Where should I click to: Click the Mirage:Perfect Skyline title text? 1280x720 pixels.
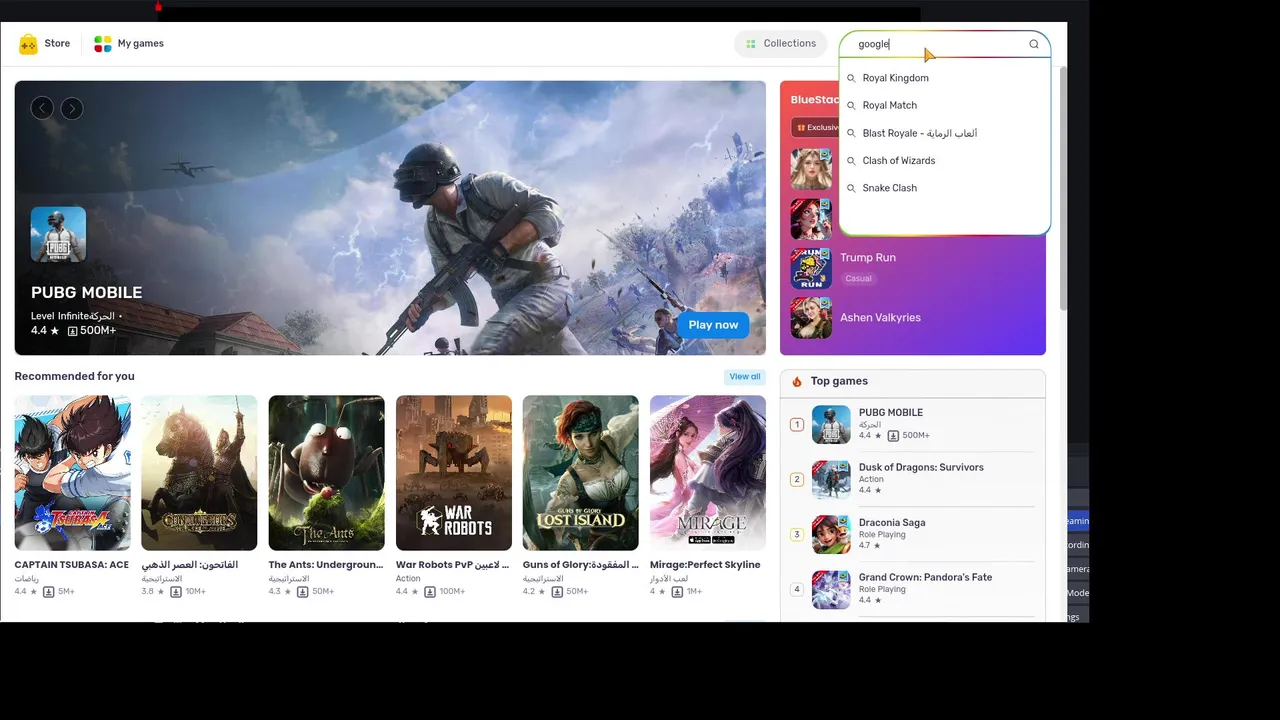[x=705, y=565]
